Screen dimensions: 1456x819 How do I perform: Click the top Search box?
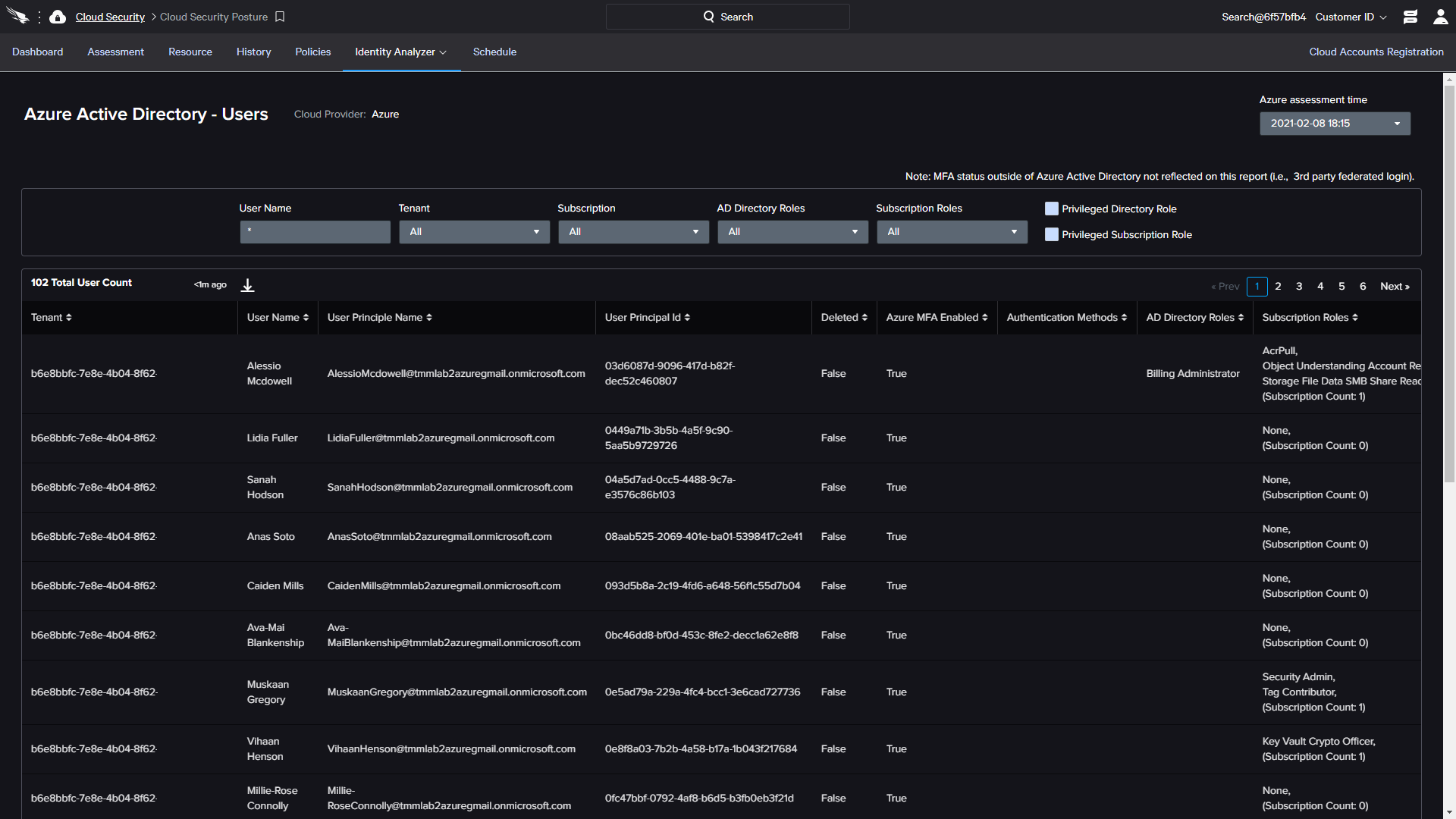[727, 17]
